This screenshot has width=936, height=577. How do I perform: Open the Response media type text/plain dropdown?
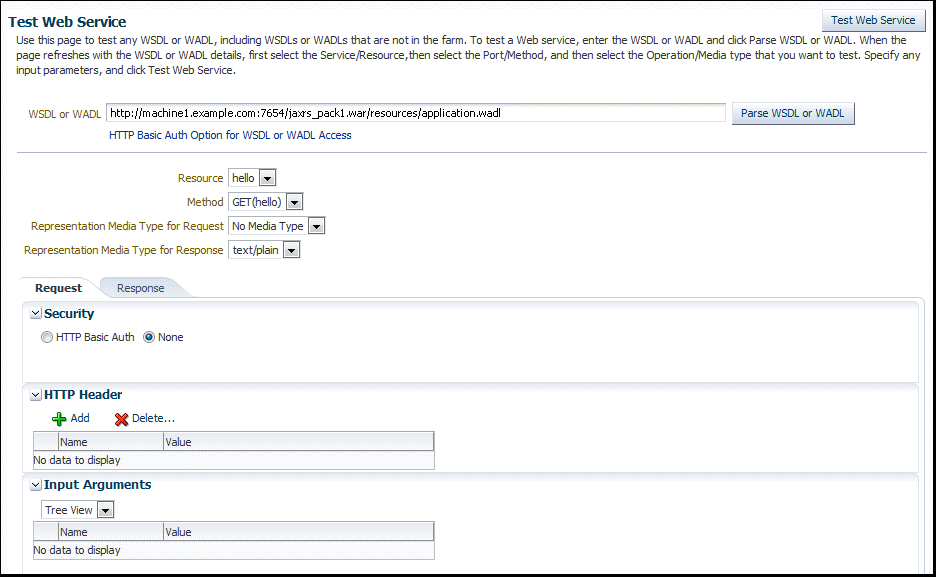coord(264,250)
